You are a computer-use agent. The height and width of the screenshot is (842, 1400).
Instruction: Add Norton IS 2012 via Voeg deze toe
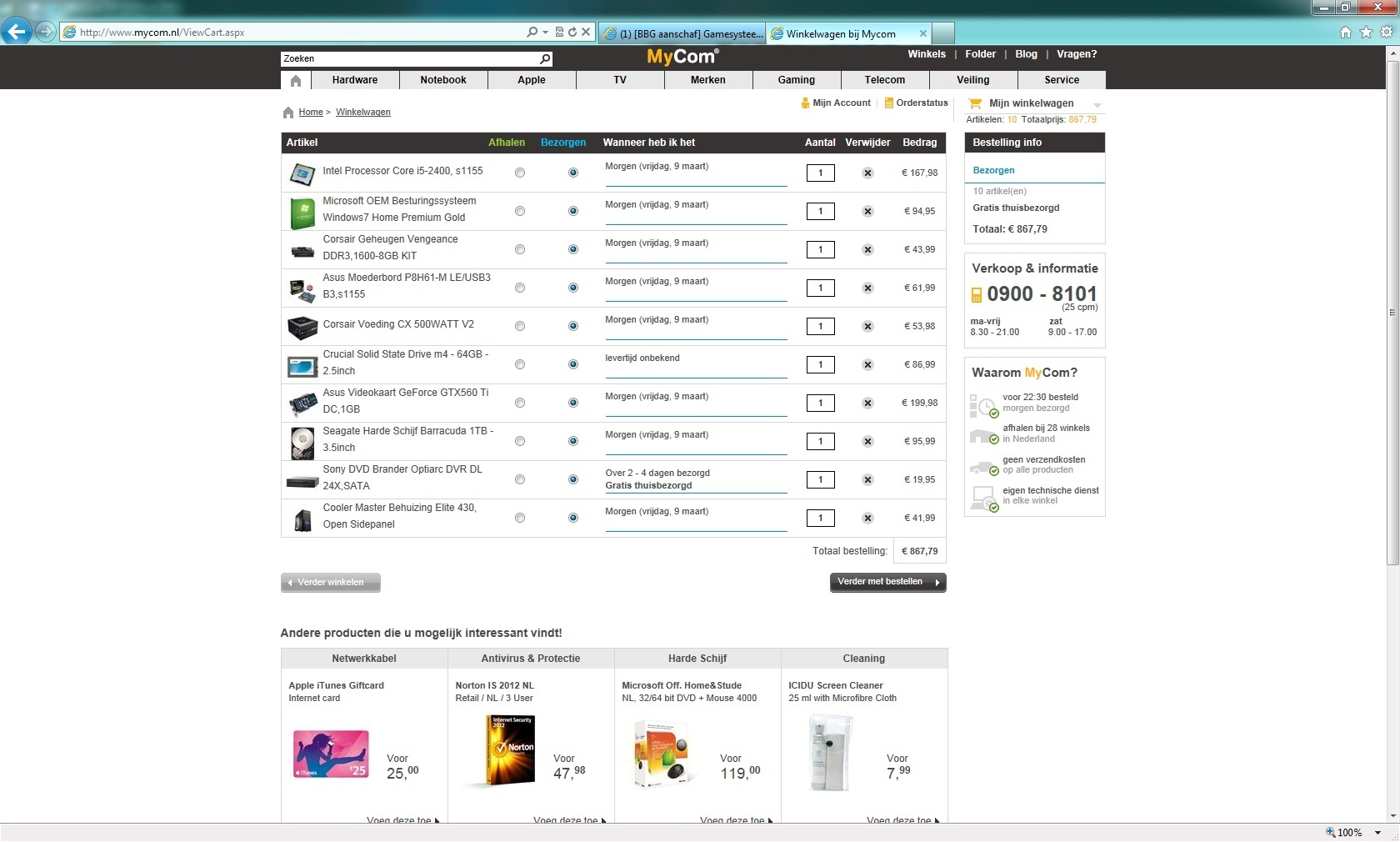pos(570,819)
